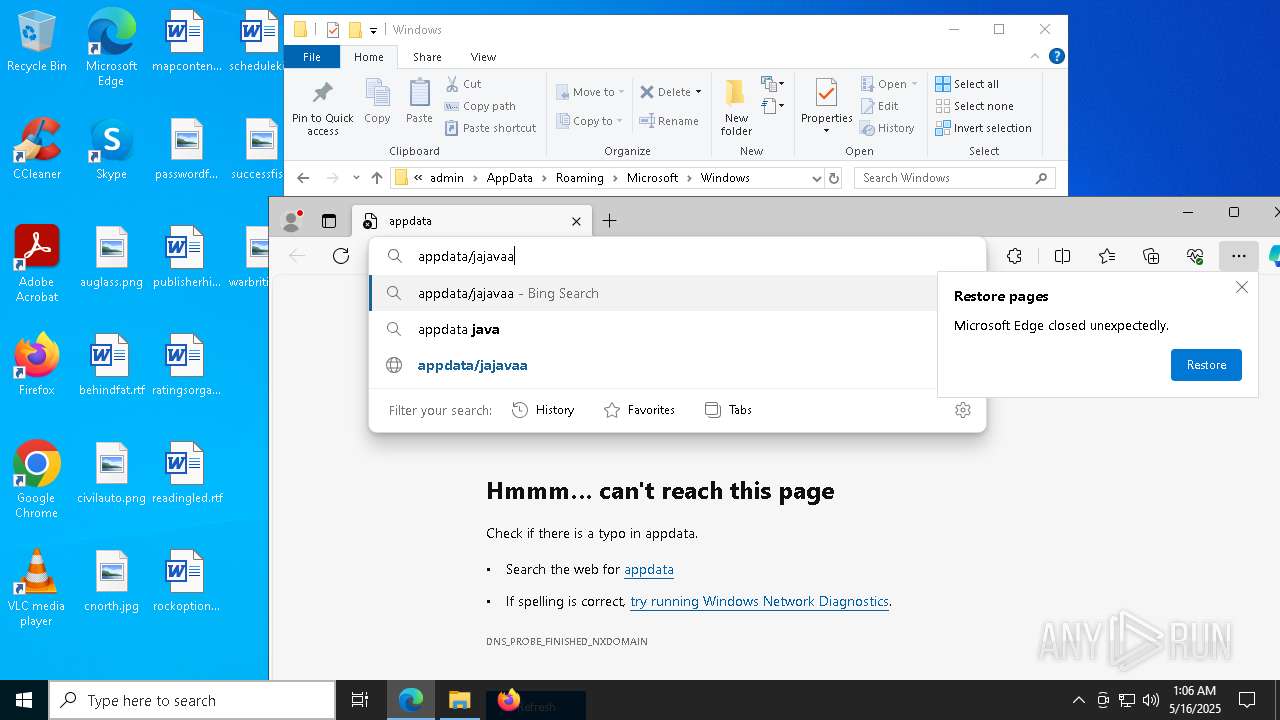Image resolution: width=1280 pixels, height=720 pixels.
Task: Click Copy path in Clipboard group
Action: coord(480,106)
